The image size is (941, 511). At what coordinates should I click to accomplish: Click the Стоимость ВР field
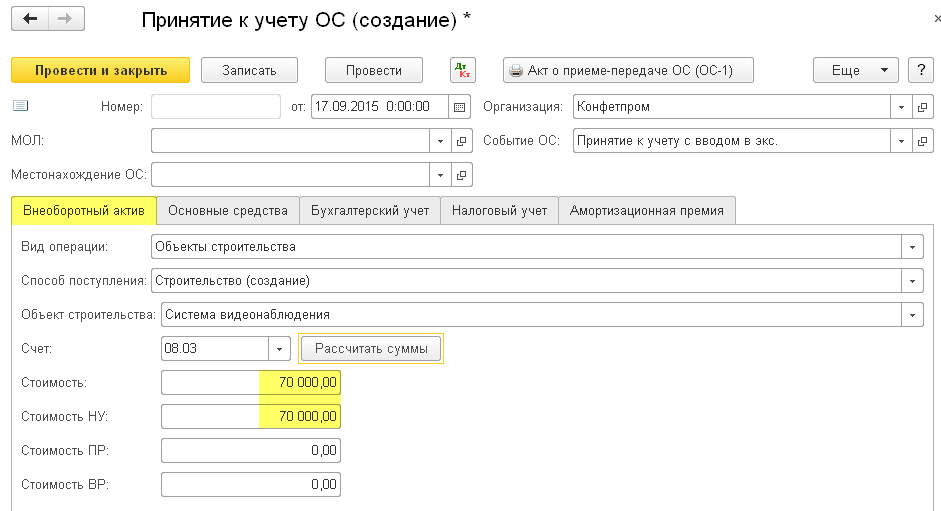click(x=251, y=485)
